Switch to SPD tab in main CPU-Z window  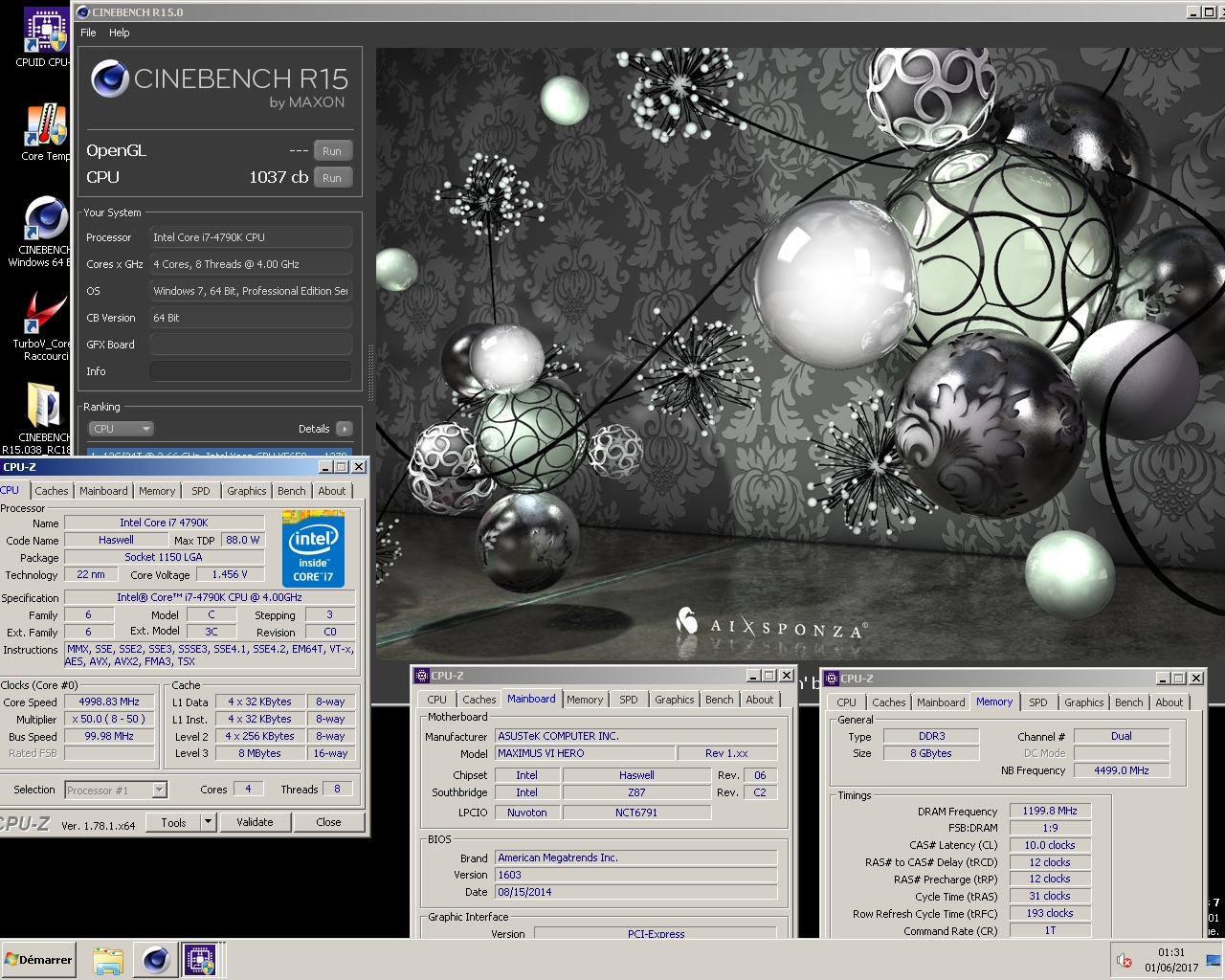201,491
